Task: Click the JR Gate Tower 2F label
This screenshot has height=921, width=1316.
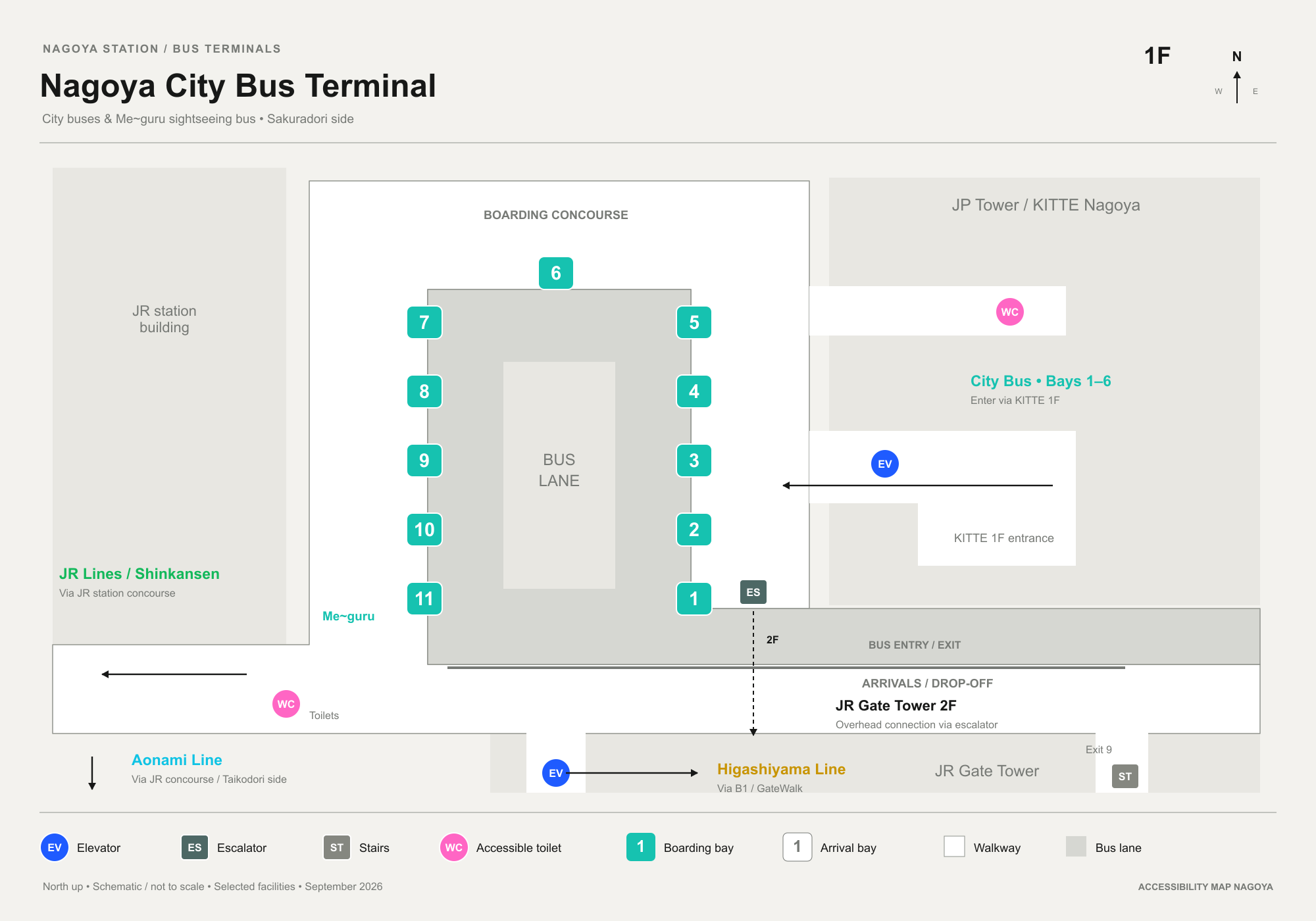Action: (x=896, y=706)
